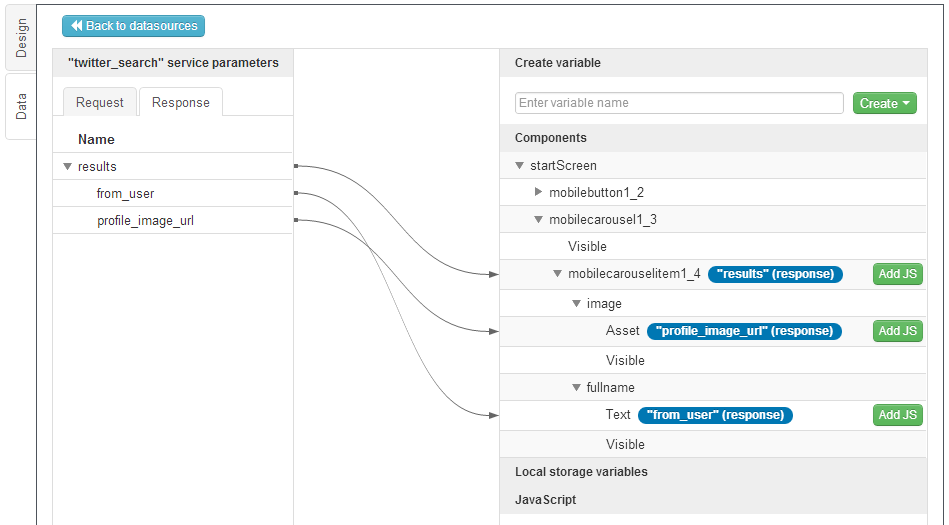Collapse the results tree node
This screenshot has width=949, height=525.
(x=67, y=167)
